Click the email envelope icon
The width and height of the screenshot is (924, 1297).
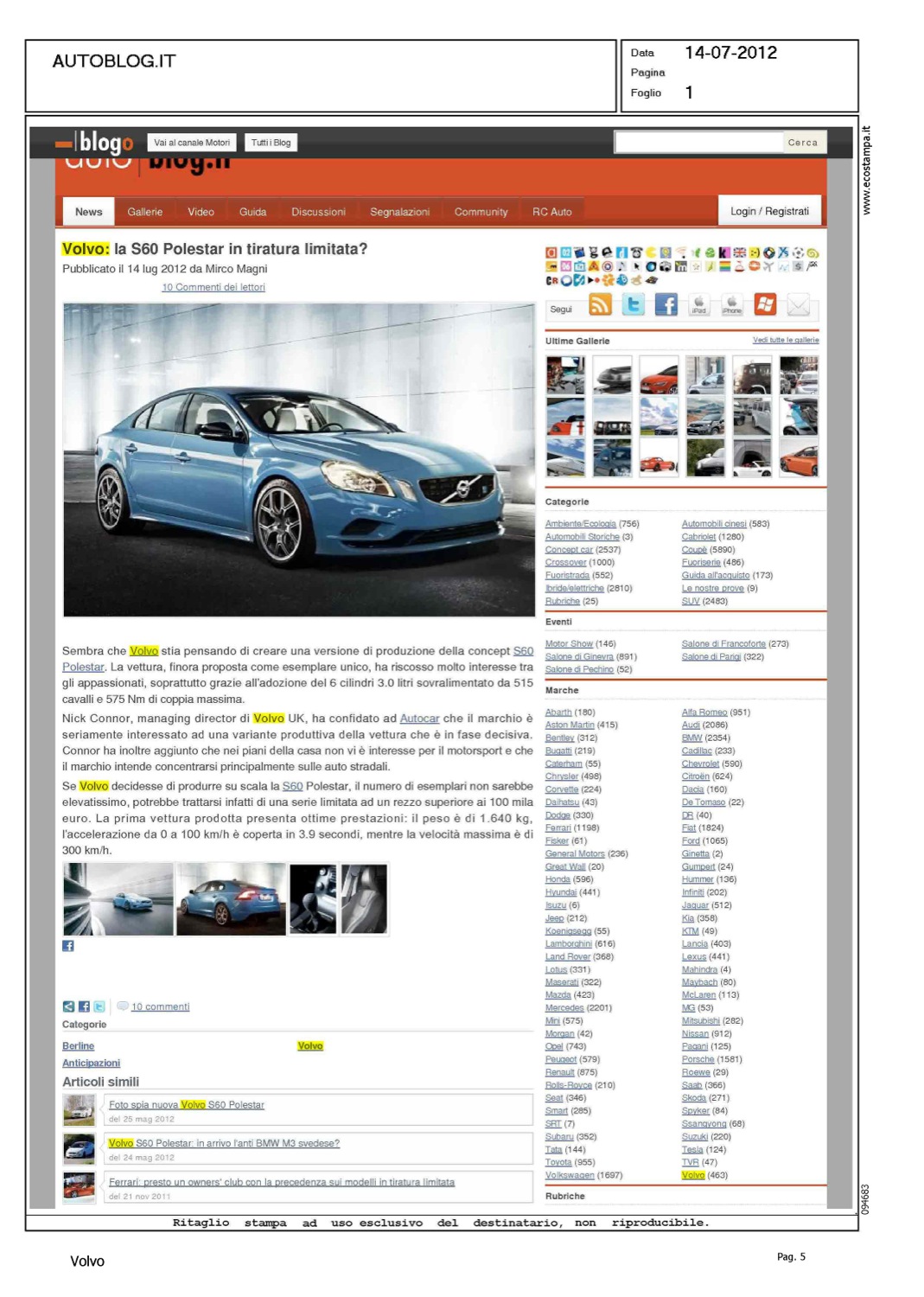pos(799,305)
